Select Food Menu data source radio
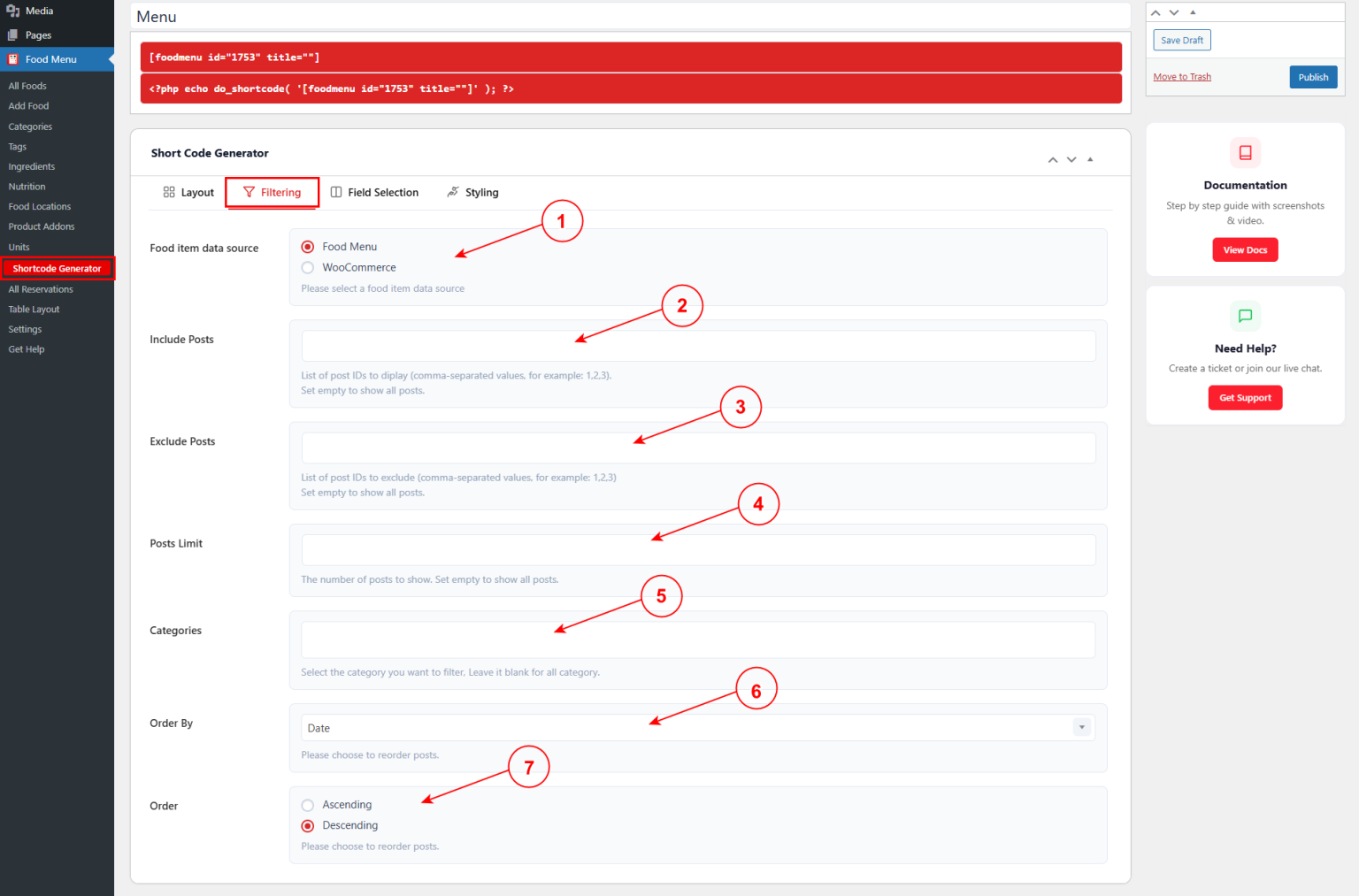Screen dimensions: 1359x896 308,247
